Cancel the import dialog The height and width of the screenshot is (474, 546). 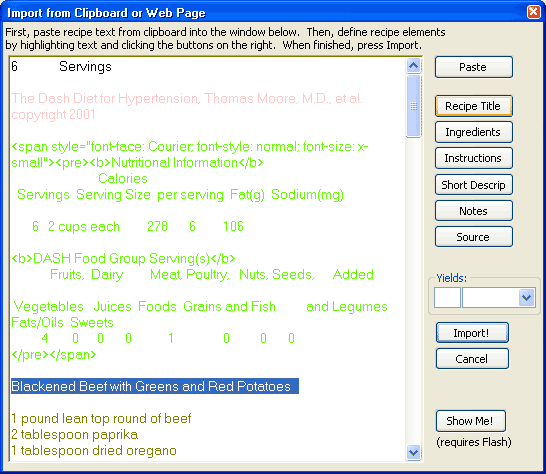pos(472,359)
